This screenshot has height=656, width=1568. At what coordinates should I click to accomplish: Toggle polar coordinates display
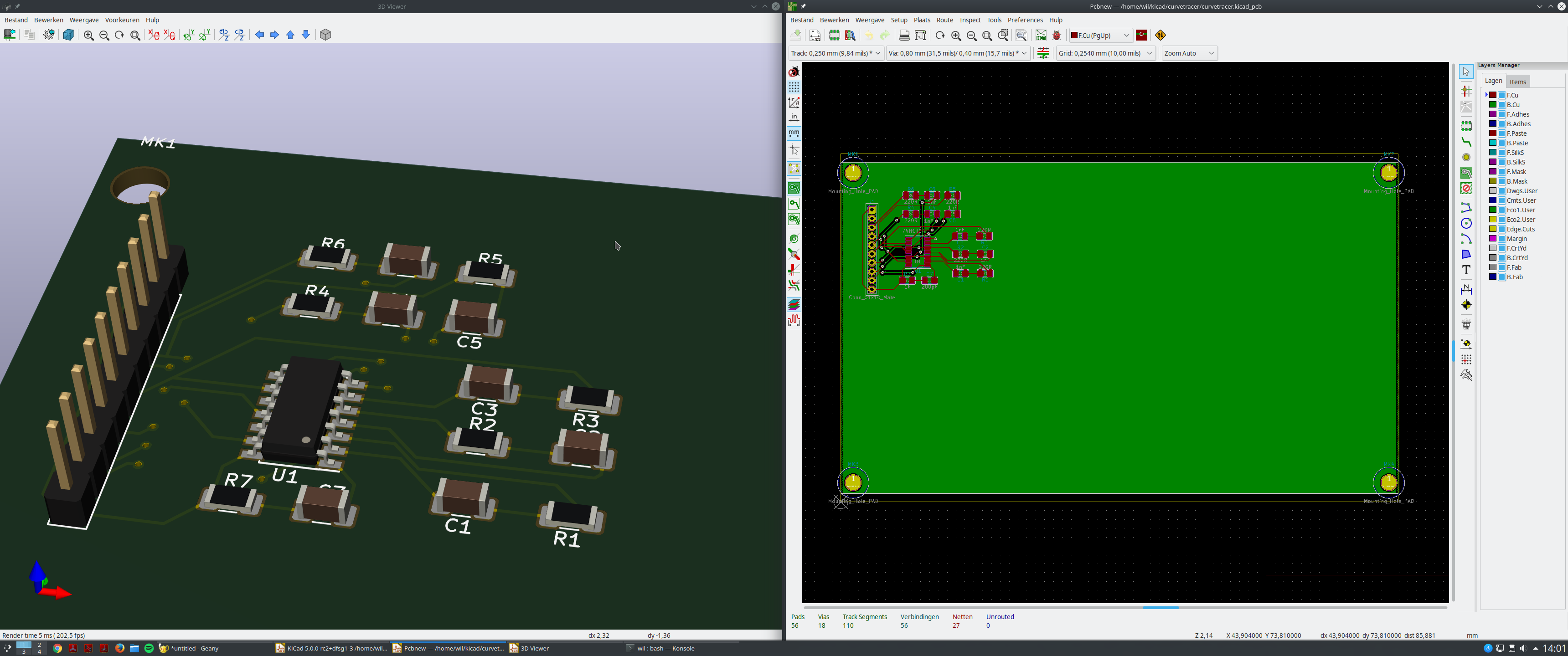pos(794,102)
